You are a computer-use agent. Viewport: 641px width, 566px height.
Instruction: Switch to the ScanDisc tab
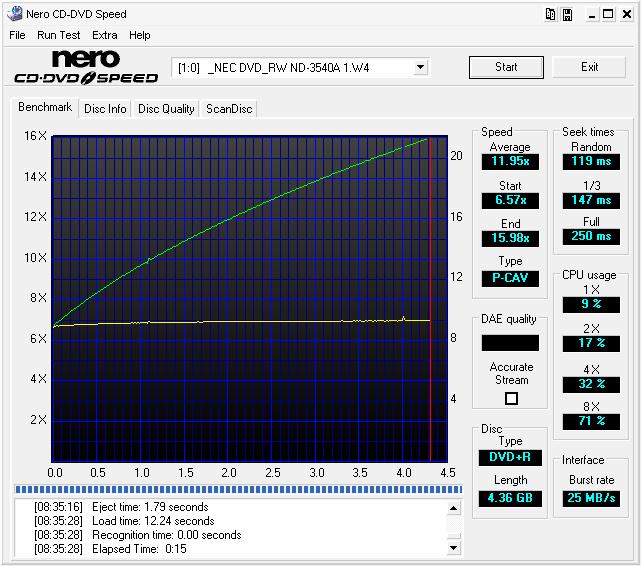(229, 109)
